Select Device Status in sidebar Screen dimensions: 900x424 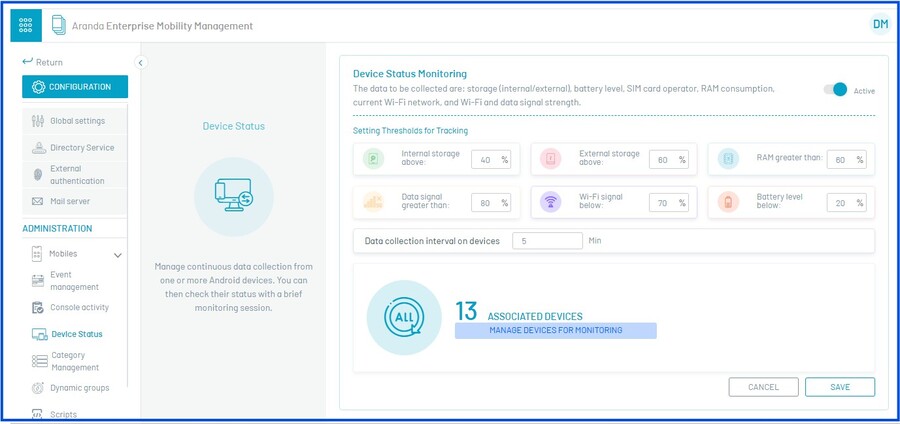point(76,334)
